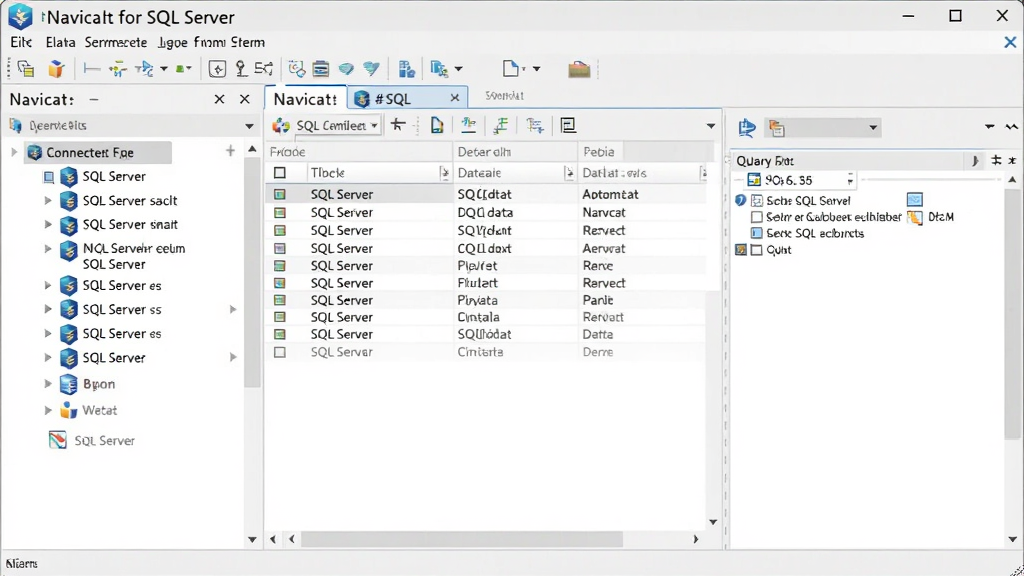This screenshot has width=1024, height=576.
Task: Click the plus icon beside Connectert Fge
Action: point(230,152)
